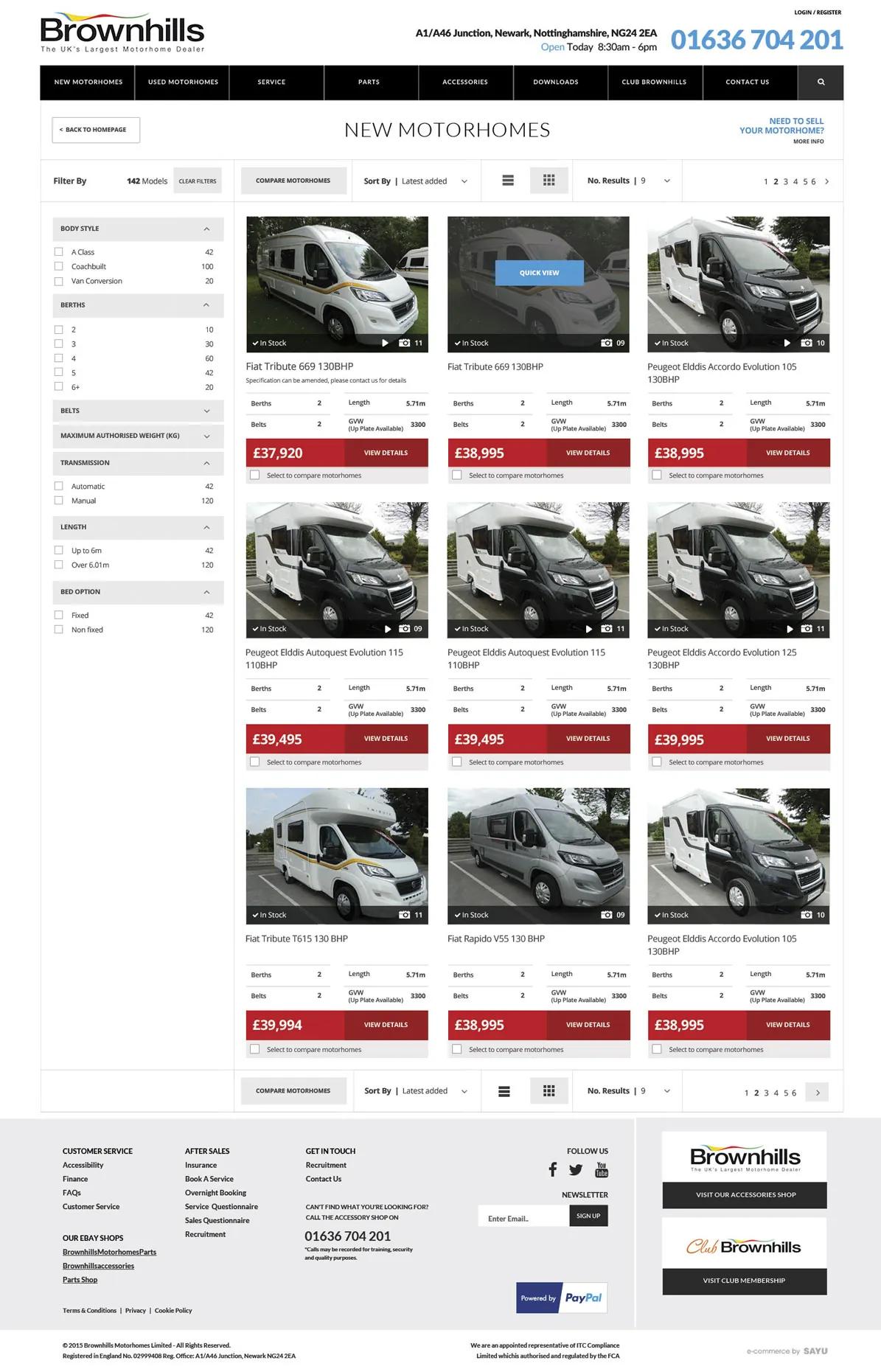The image size is (881, 1372).
Task: Open Login / Register link
Action: pyautogui.click(x=818, y=13)
